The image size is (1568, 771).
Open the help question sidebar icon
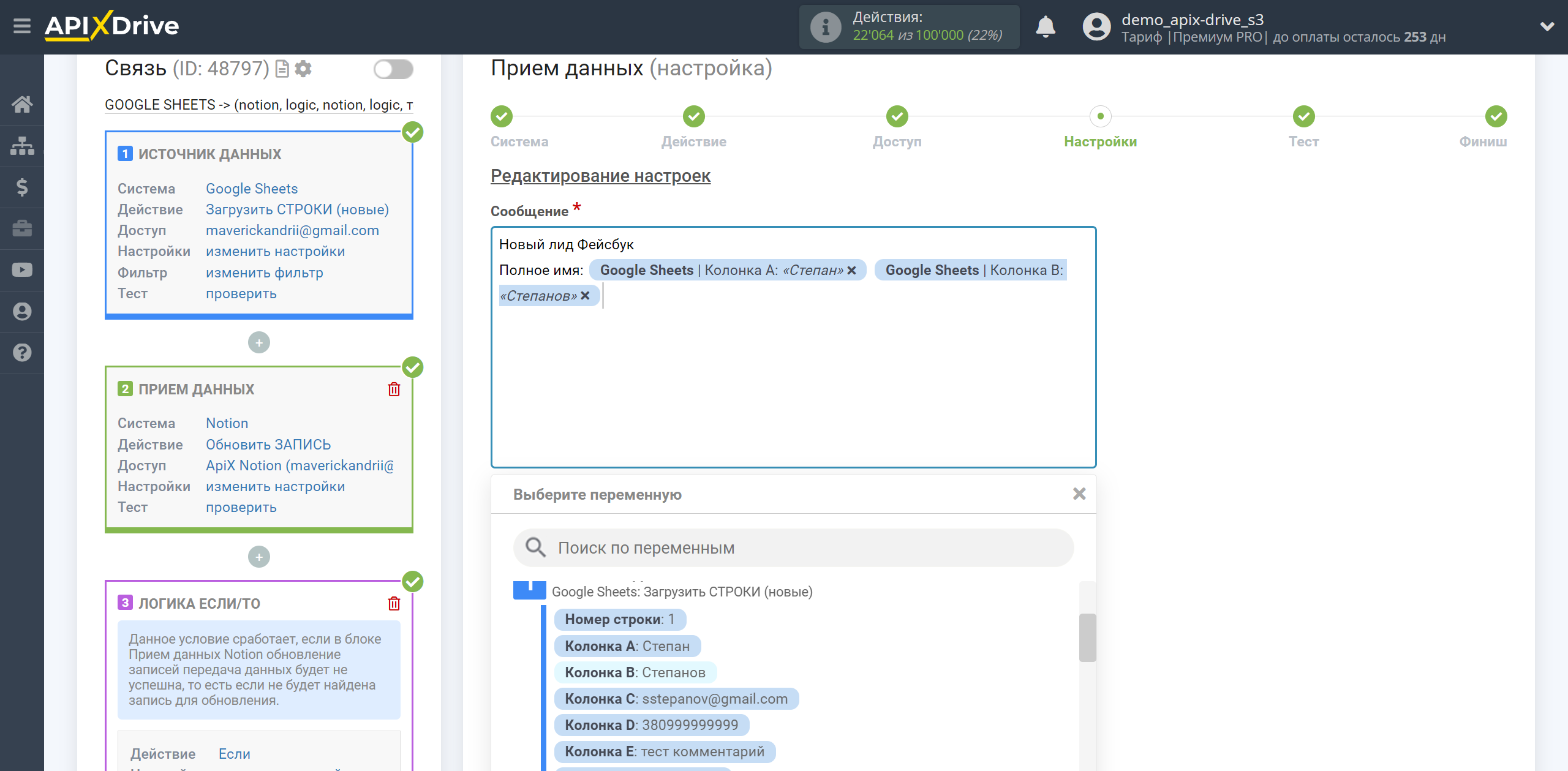[x=22, y=353]
